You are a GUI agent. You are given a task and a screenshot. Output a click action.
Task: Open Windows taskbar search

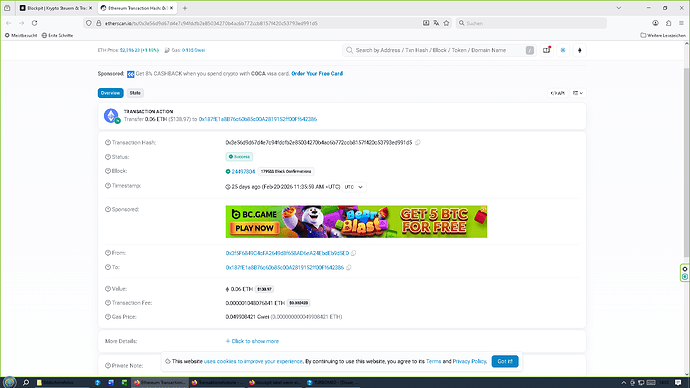point(26,382)
